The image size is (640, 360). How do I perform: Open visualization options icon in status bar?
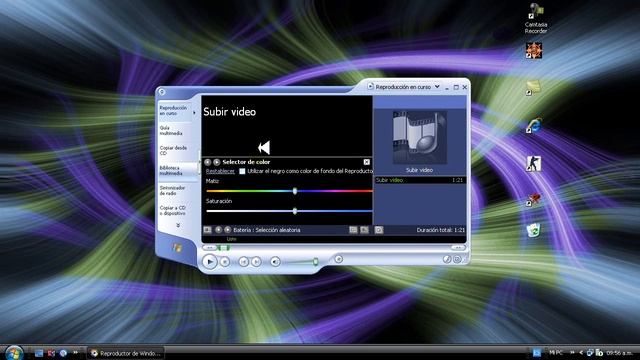[x=207, y=230]
